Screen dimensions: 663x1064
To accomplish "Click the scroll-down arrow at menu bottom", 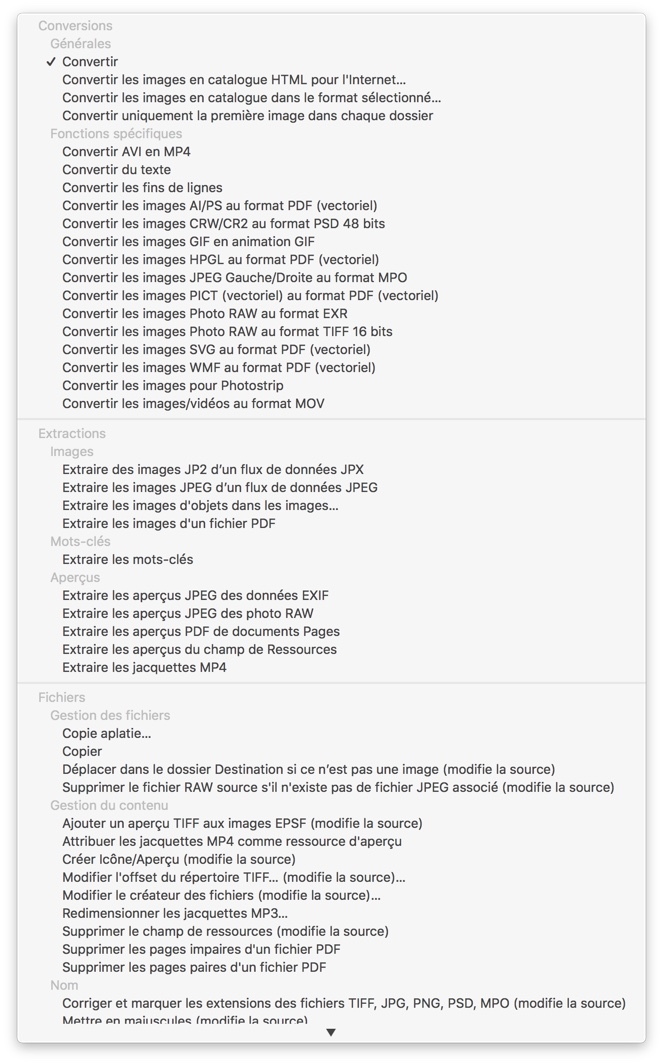I will pyautogui.click(x=331, y=1032).
